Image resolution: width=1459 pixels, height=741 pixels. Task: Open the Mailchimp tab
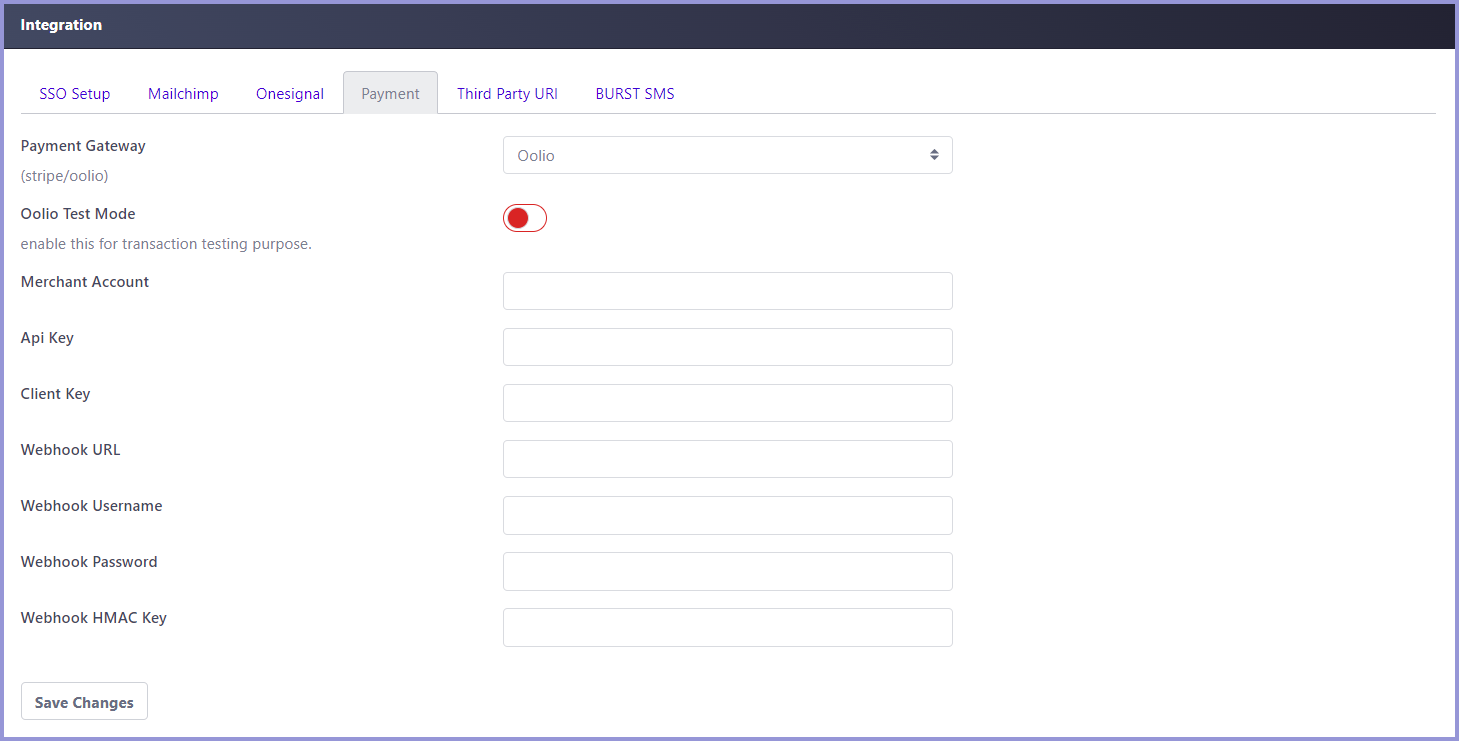click(x=183, y=94)
